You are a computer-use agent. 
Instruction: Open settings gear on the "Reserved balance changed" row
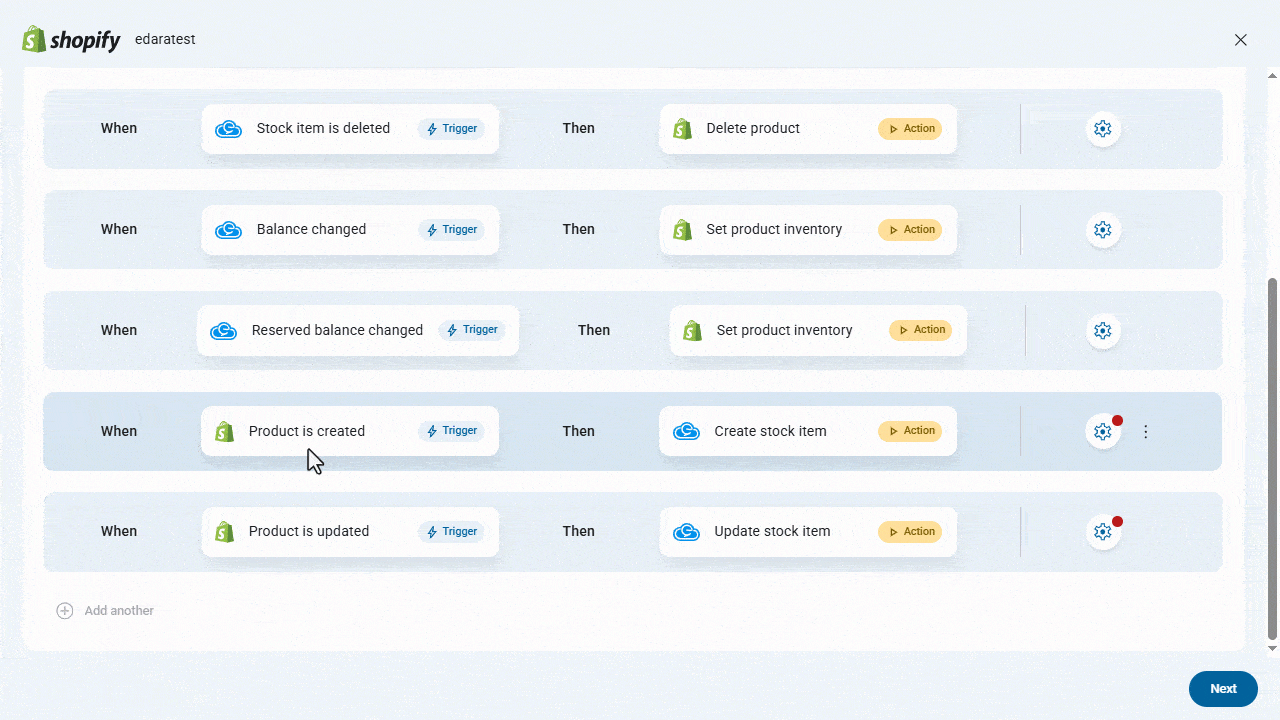point(1102,330)
